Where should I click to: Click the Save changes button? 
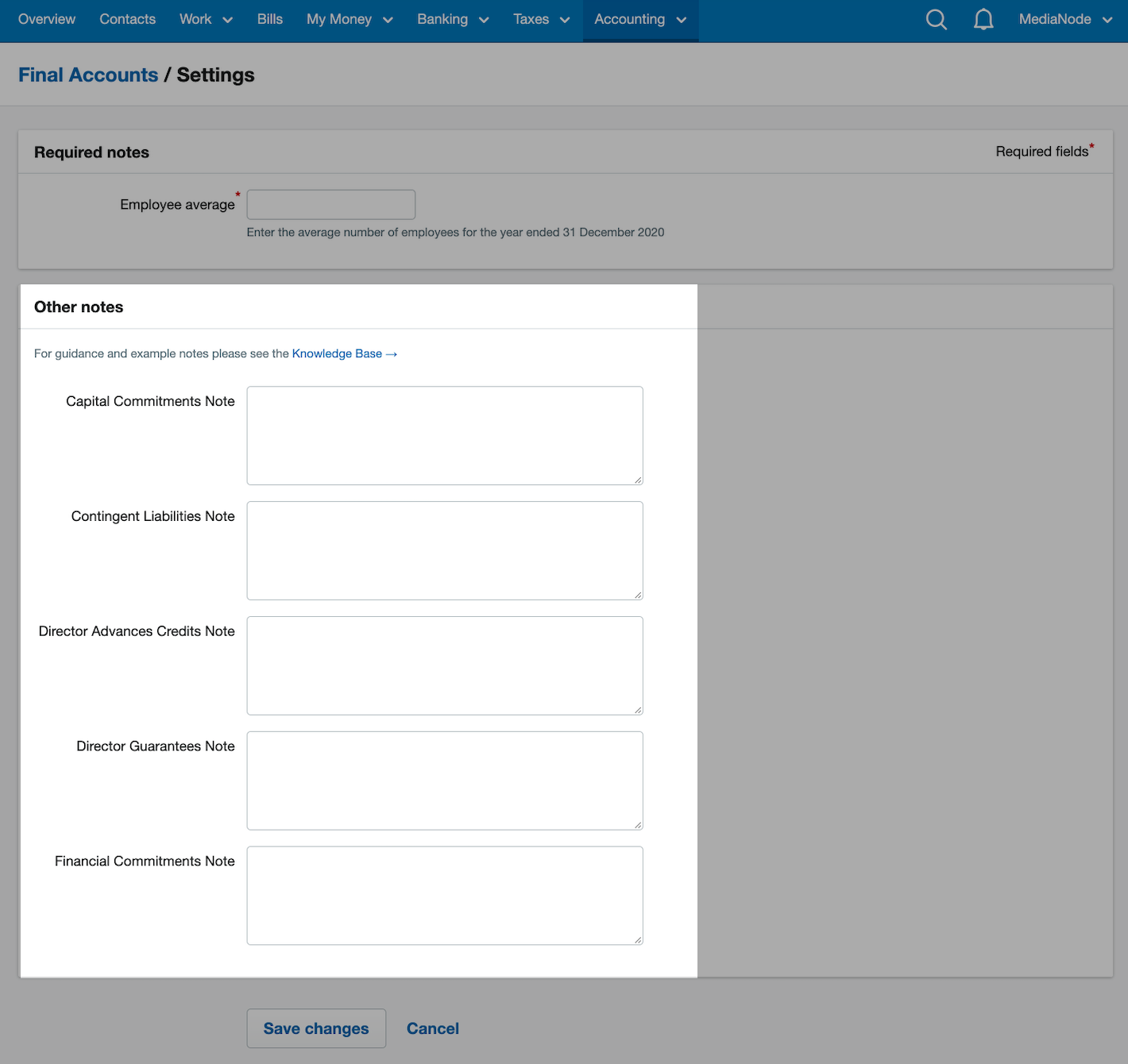point(315,1027)
